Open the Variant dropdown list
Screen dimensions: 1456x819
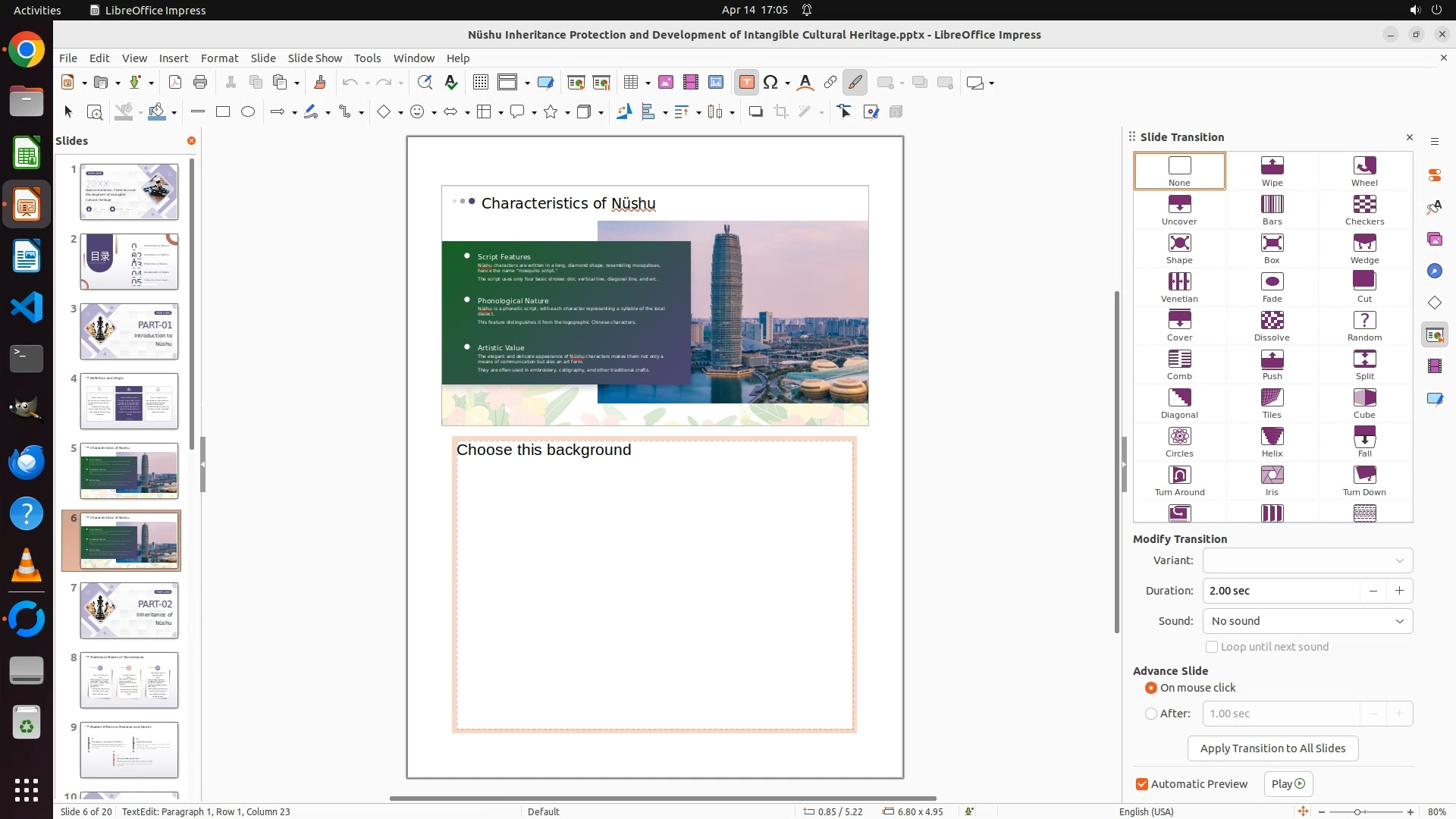coord(1307,560)
